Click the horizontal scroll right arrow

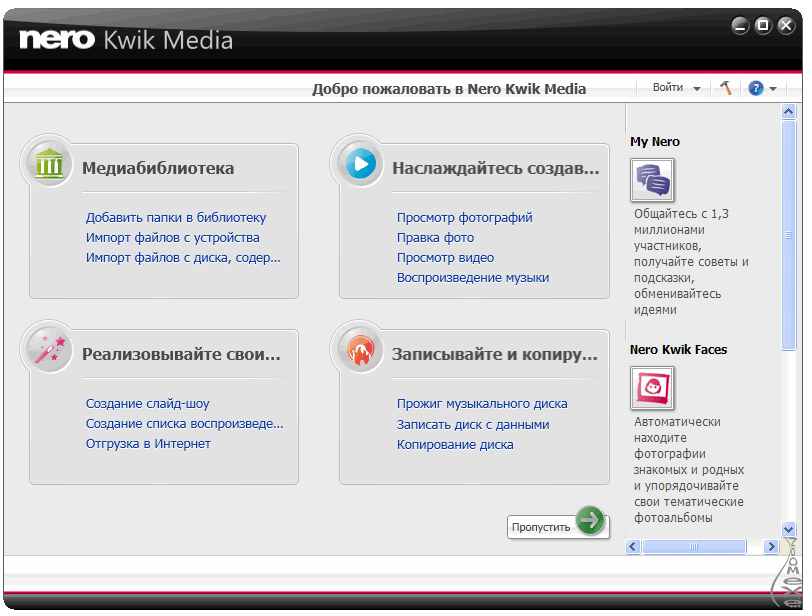click(x=772, y=547)
